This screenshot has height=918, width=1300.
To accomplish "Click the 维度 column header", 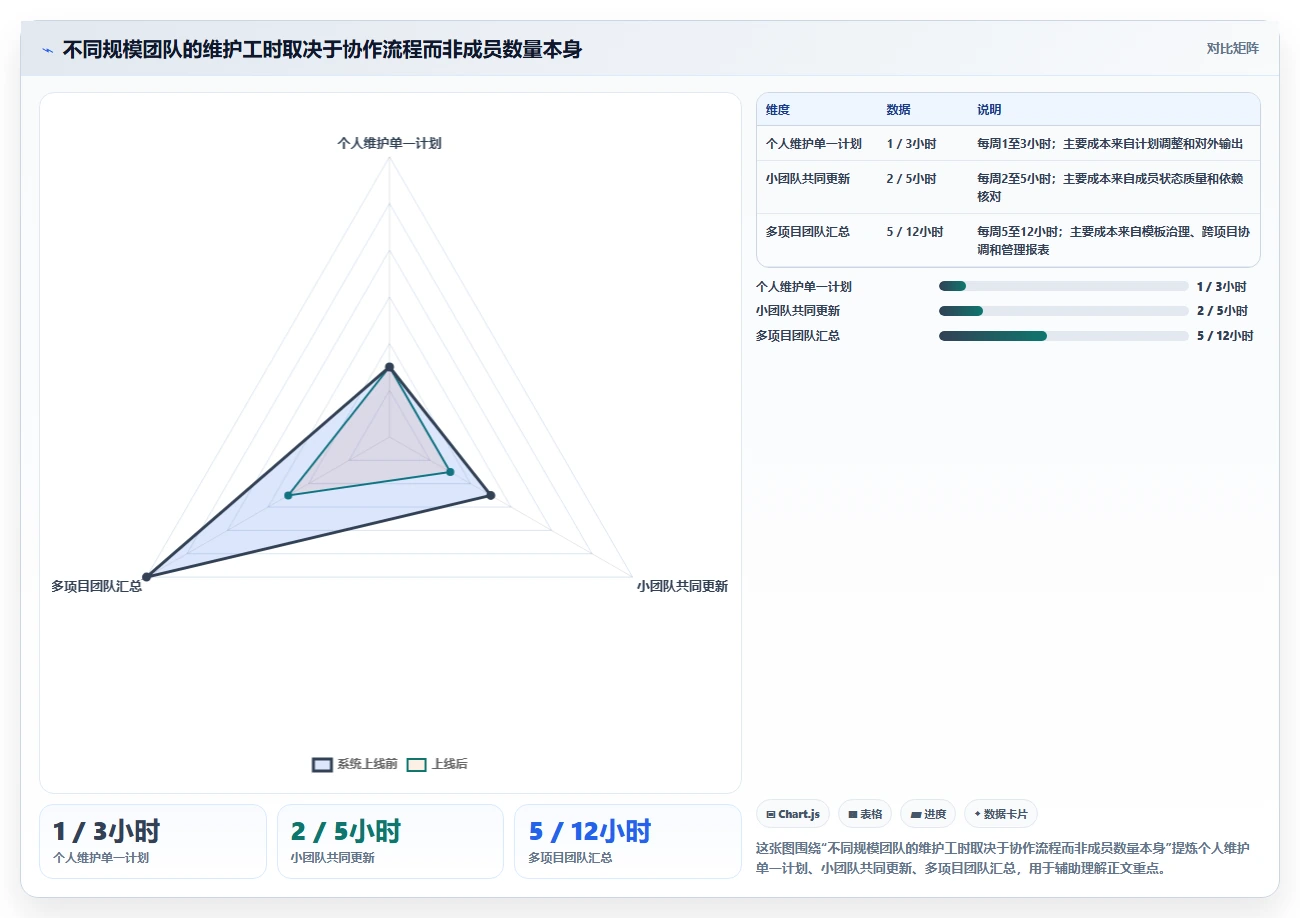I will (x=778, y=110).
